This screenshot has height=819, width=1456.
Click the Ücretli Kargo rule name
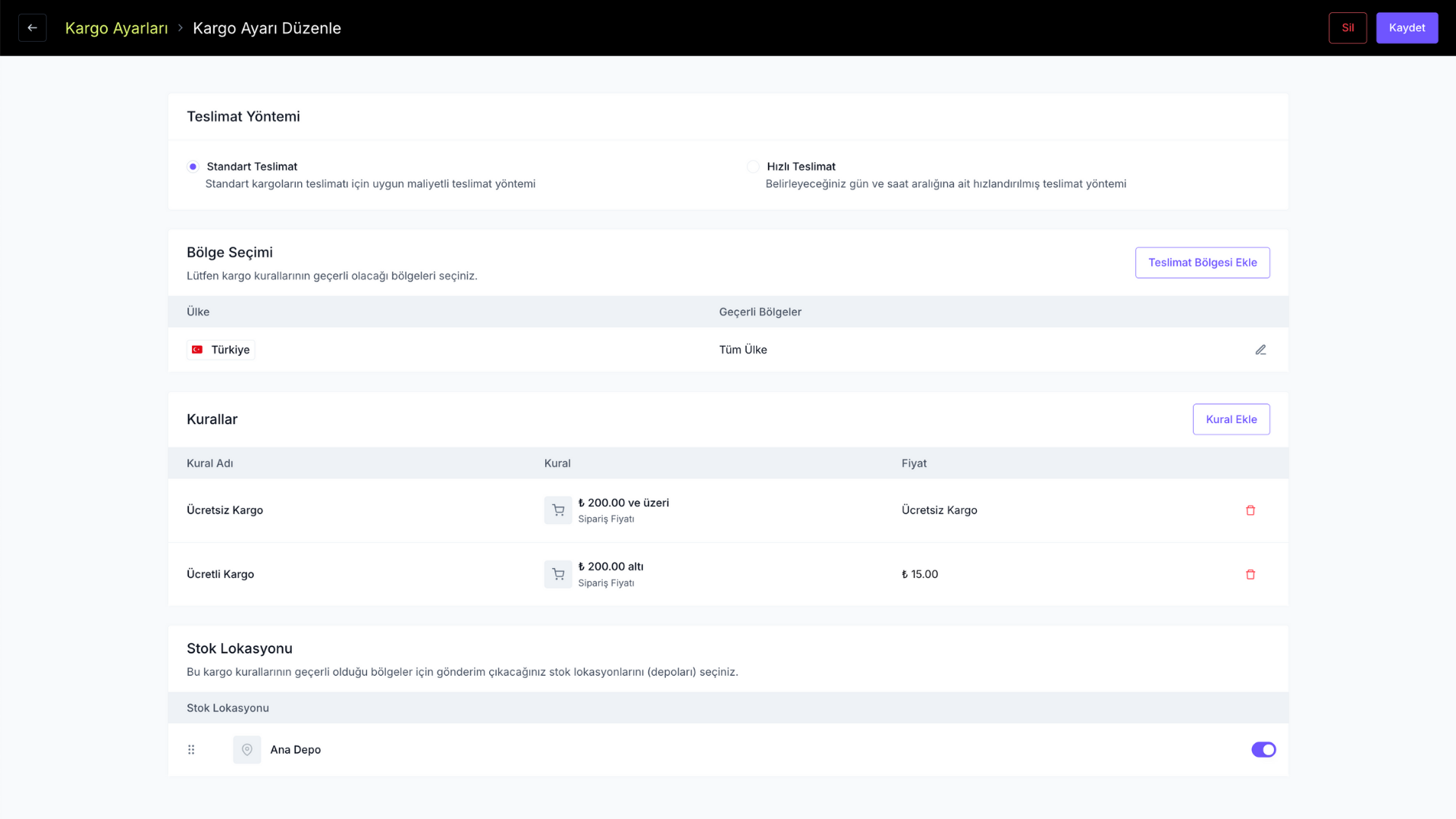[x=220, y=575]
